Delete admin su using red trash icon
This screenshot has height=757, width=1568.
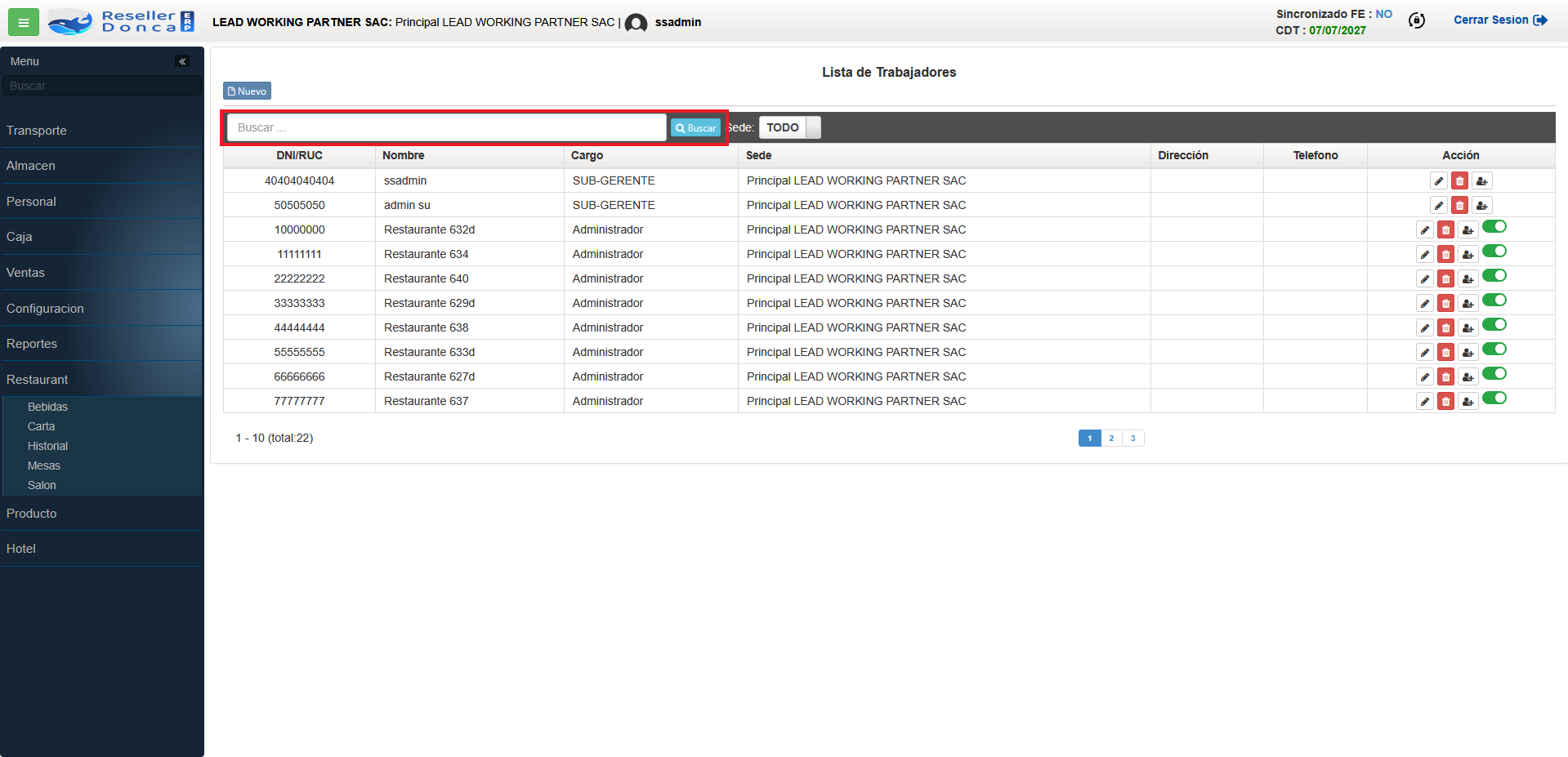pyautogui.click(x=1459, y=206)
